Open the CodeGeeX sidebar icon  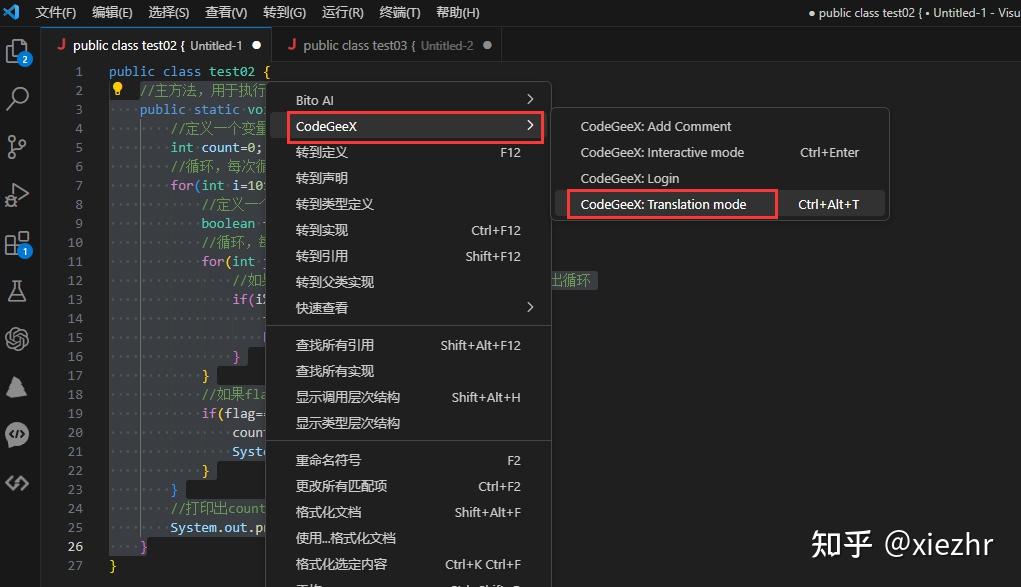point(17,483)
